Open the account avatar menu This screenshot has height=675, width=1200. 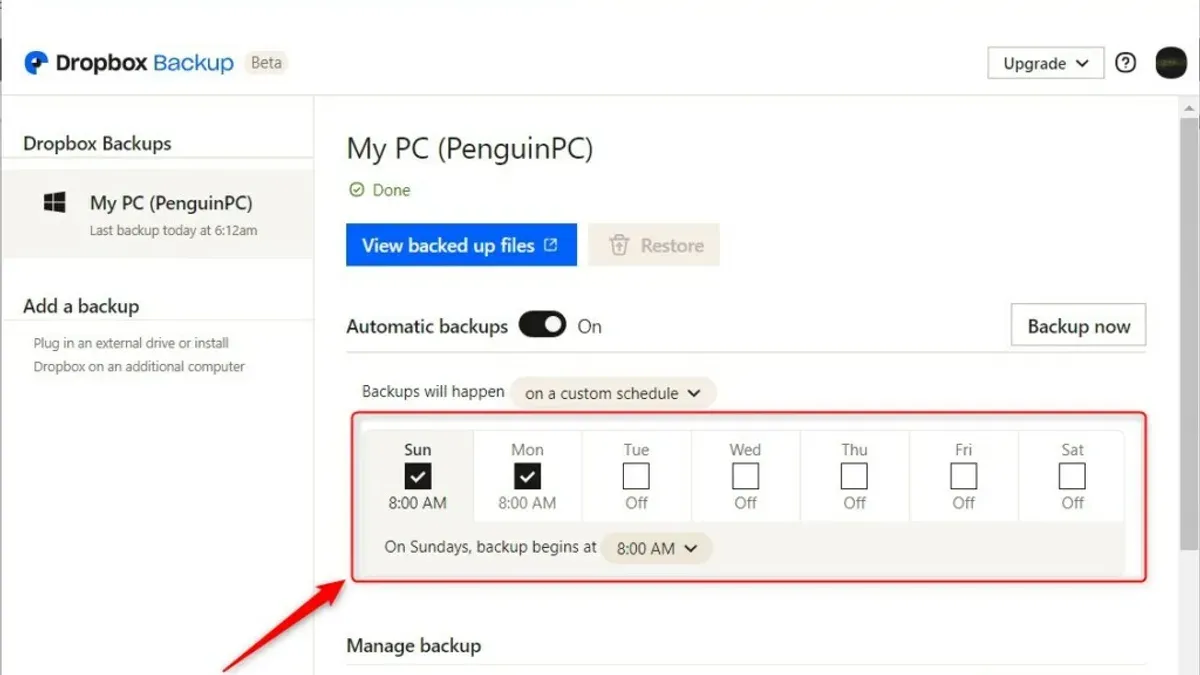click(x=1171, y=63)
